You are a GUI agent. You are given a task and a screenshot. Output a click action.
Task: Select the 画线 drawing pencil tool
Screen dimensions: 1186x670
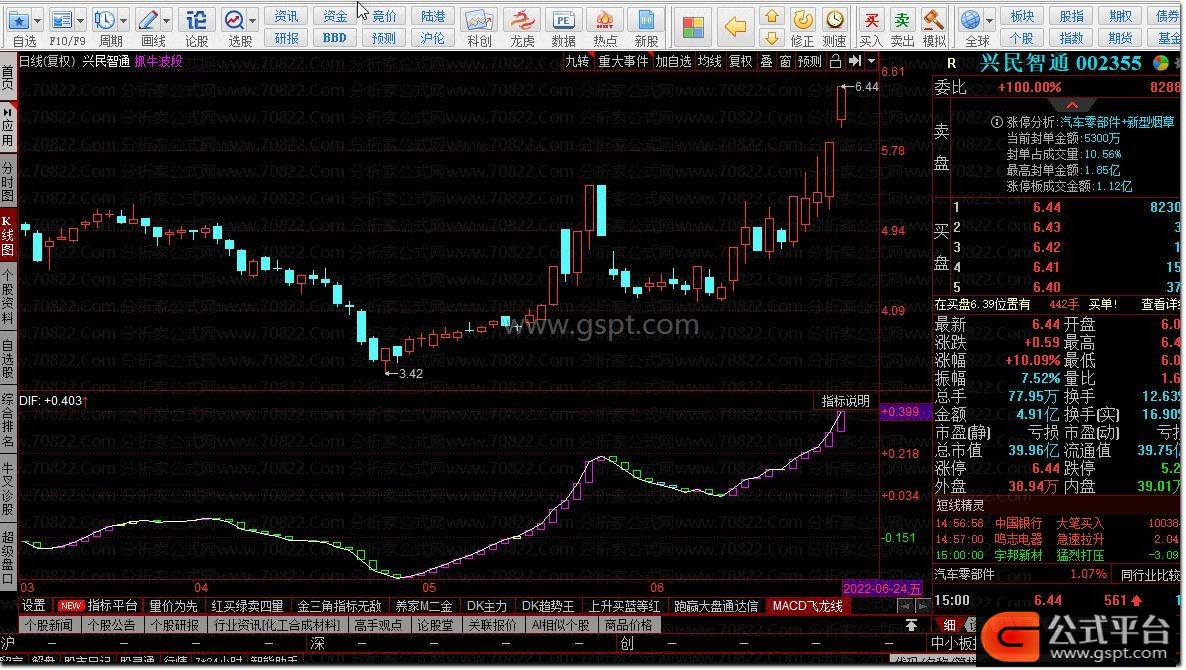pos(147,20)
